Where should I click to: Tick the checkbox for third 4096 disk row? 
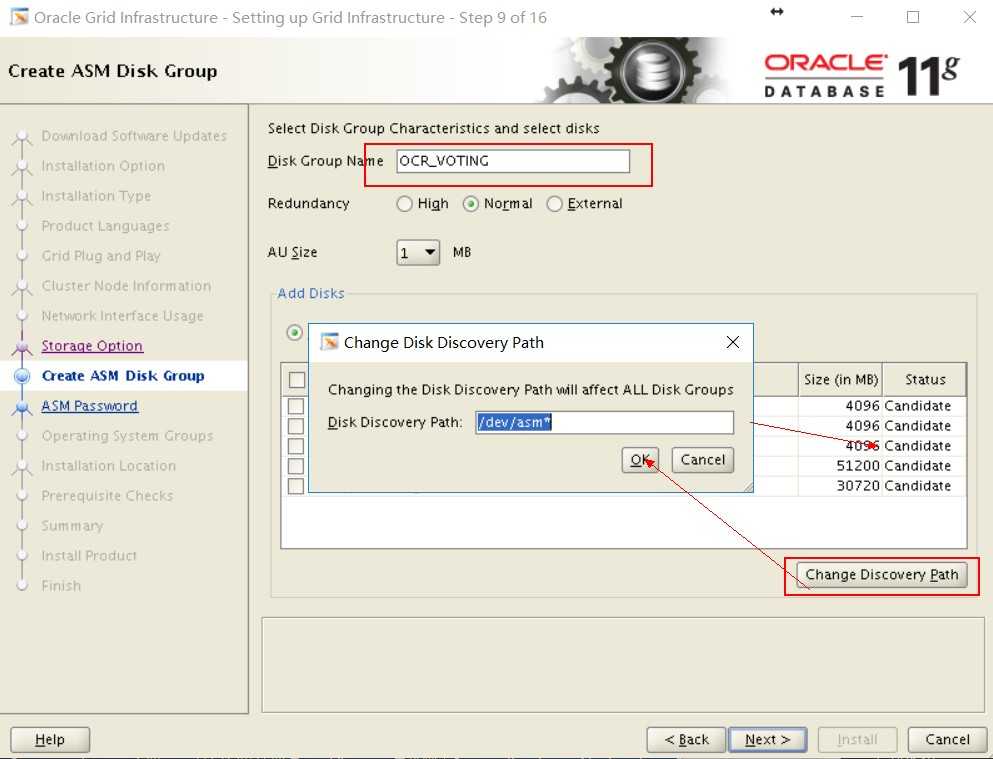pyautogui.click(x=296, y=446)
